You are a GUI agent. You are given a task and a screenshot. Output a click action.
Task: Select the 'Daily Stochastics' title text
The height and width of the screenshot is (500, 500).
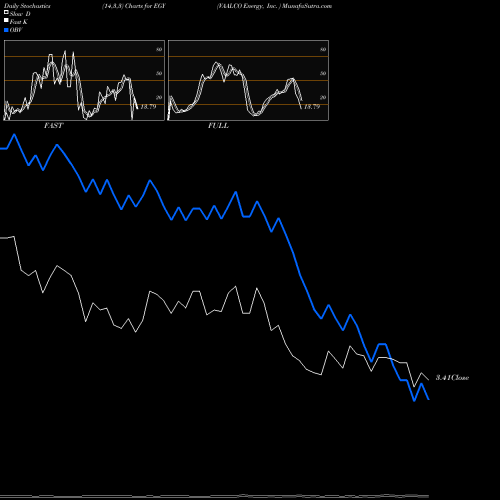coord(27,6)
